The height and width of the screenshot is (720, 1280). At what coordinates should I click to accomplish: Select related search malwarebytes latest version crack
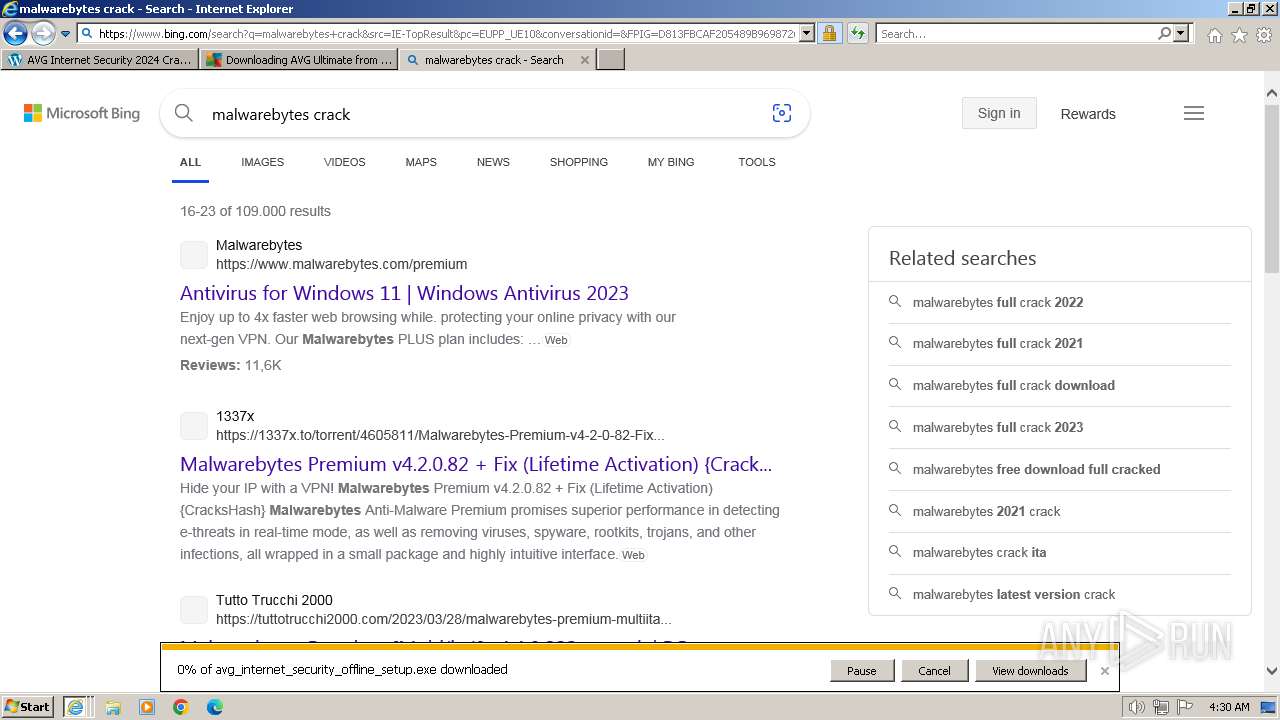coord(1013,594)
